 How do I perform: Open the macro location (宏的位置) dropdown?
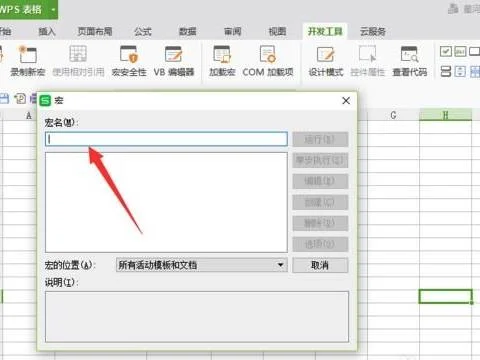(x=202, y=265)
